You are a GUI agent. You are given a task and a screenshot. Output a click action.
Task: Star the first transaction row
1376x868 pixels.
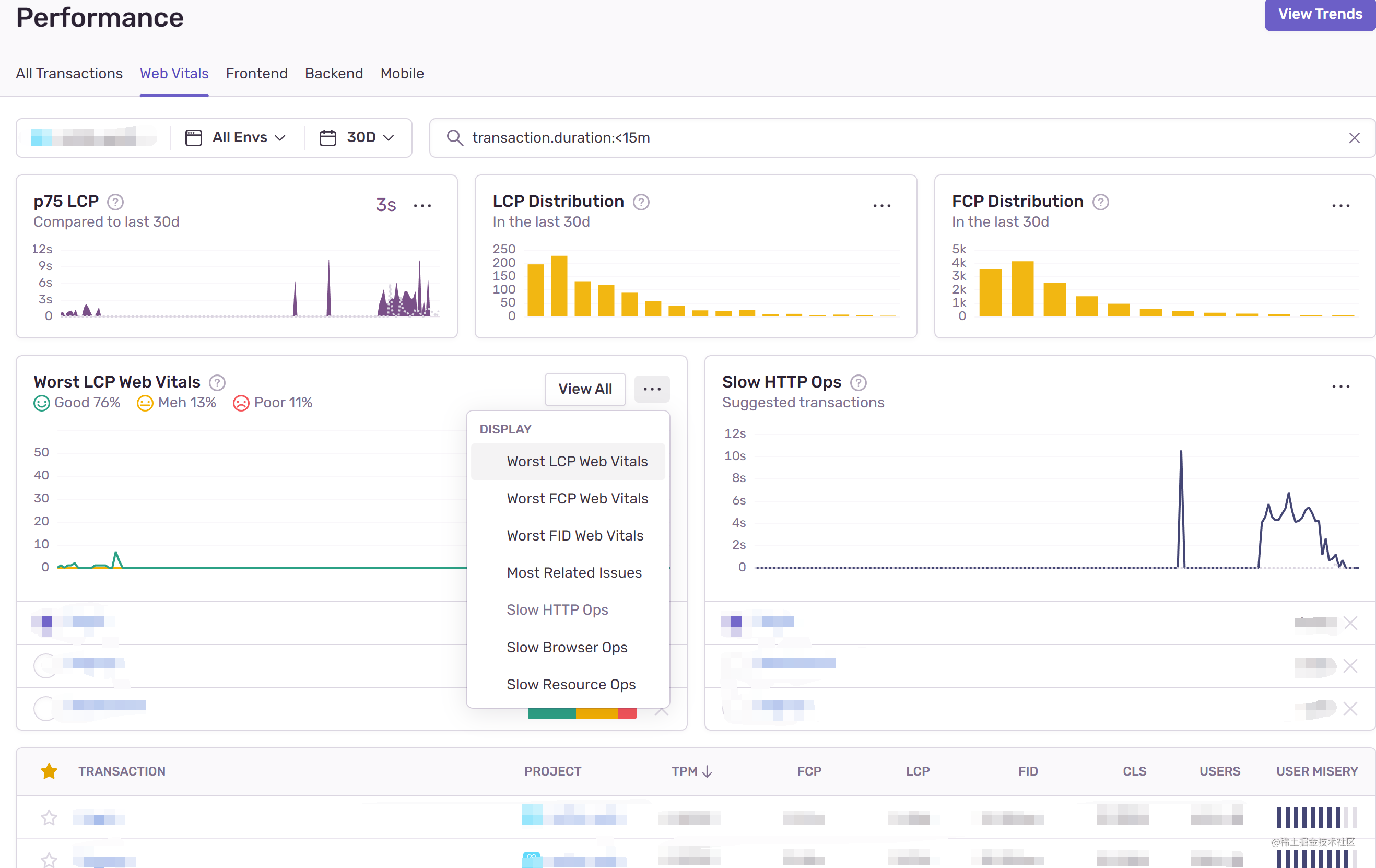[x=49, y=818]
